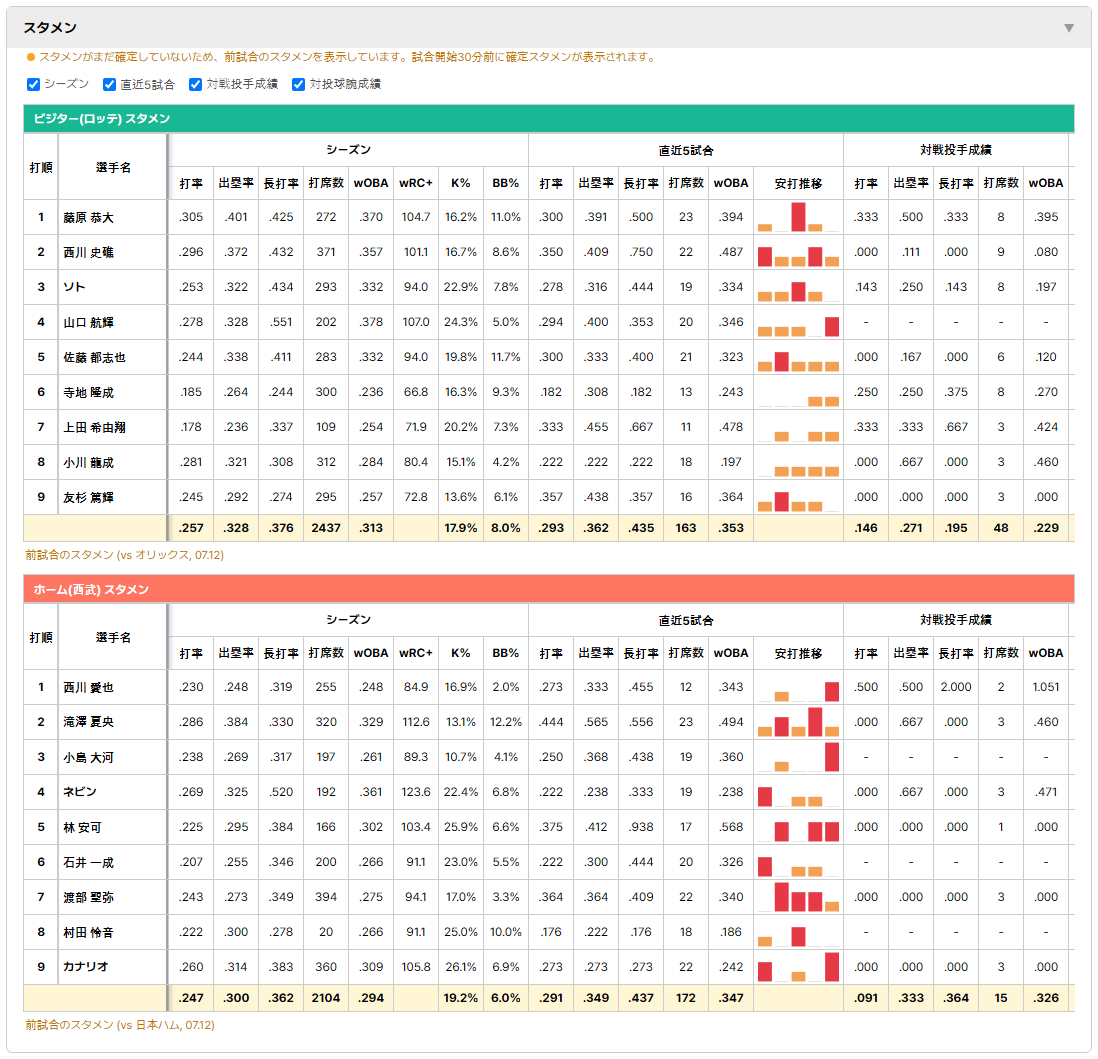Disable the 対戦投手成績 checkbox

[x=195, y=85]
